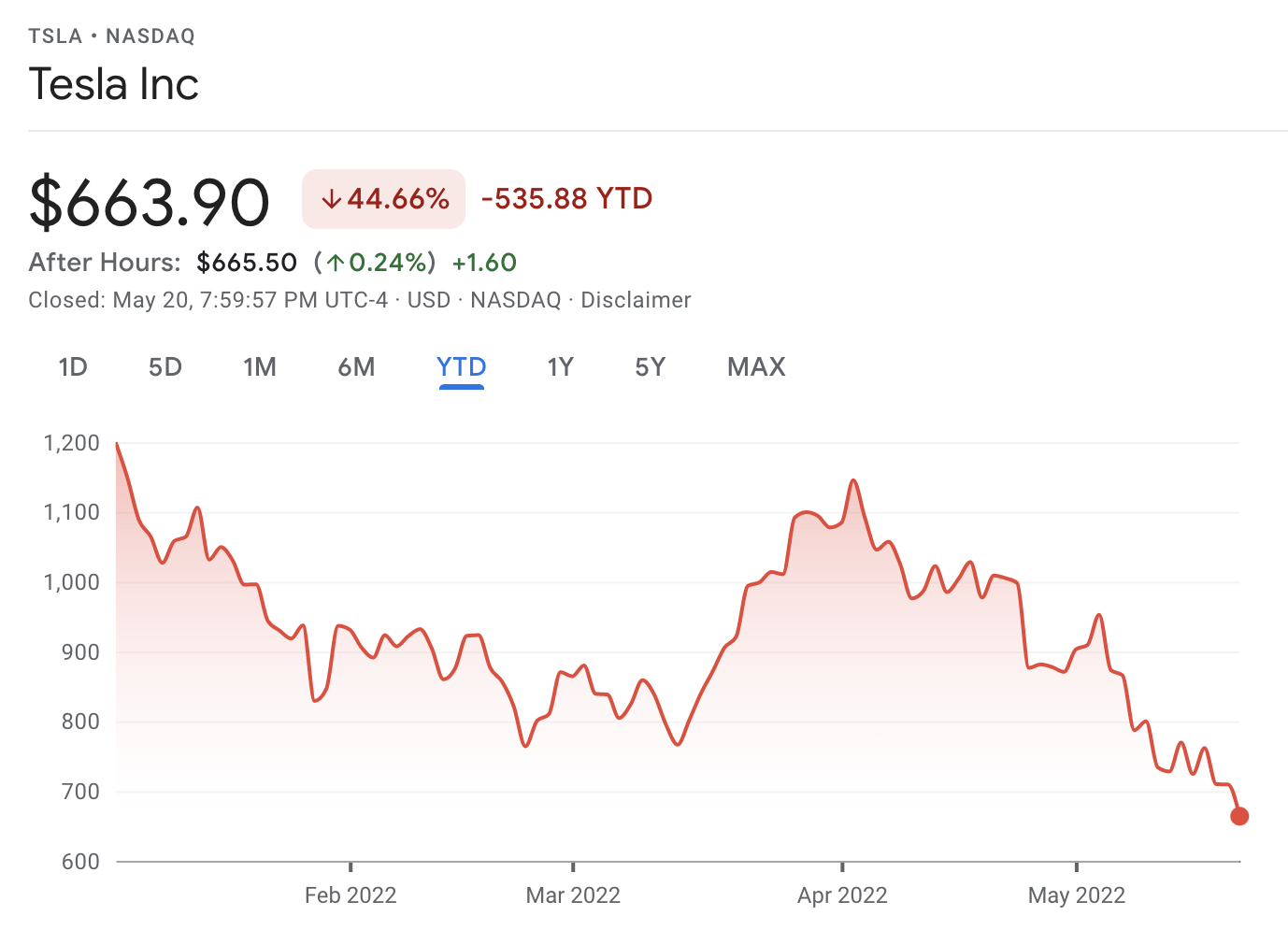Click the Tesla Inc heading

pyautogui.click(x=114, y=84)
